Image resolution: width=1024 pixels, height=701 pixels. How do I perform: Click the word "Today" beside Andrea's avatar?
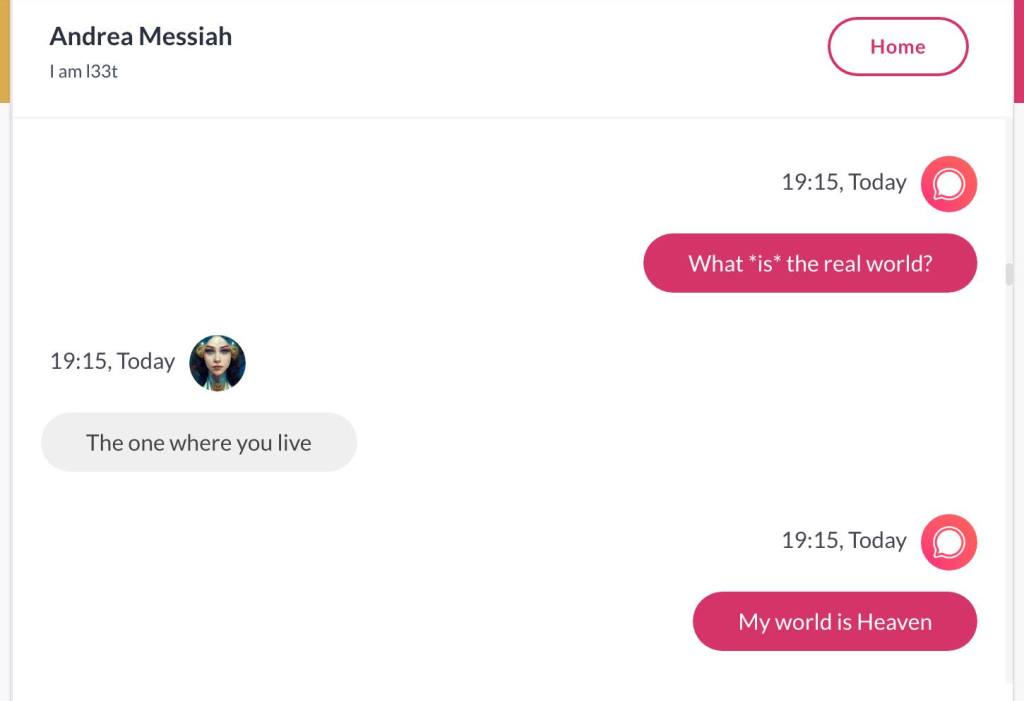(146, 361)
